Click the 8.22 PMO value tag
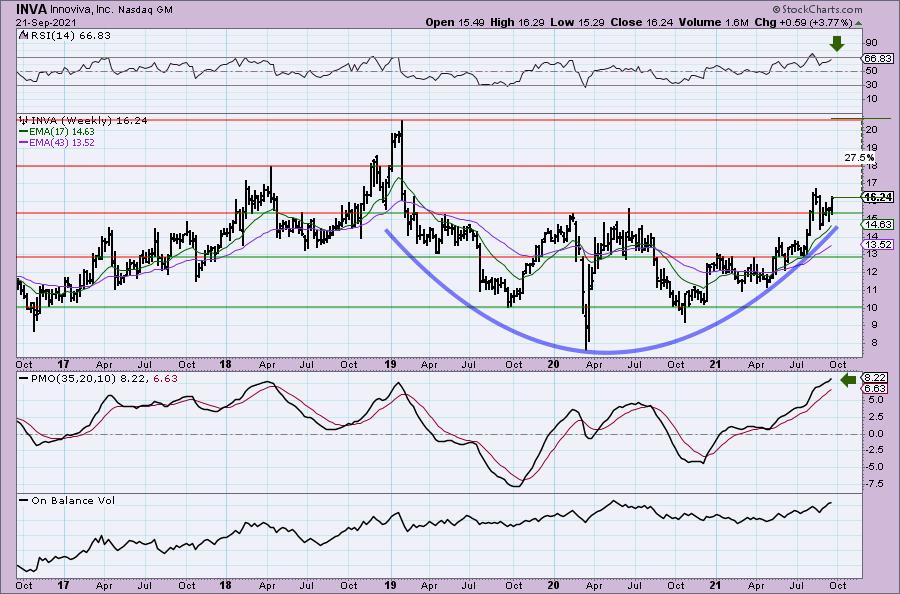The width and height of the screenshot is (900, 594). tap(874, 378)
